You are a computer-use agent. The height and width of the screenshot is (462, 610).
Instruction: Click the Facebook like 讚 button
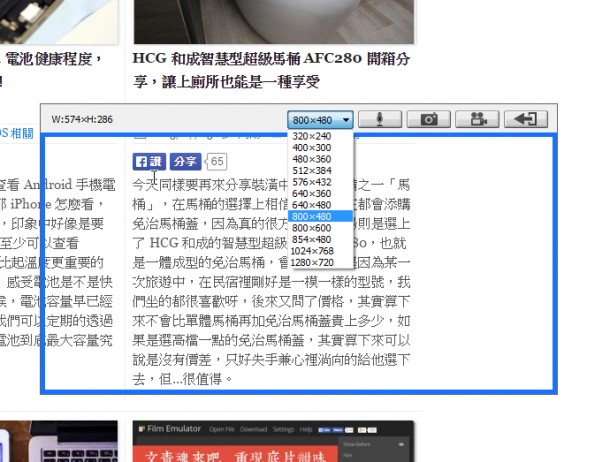[x=149, y=161]
